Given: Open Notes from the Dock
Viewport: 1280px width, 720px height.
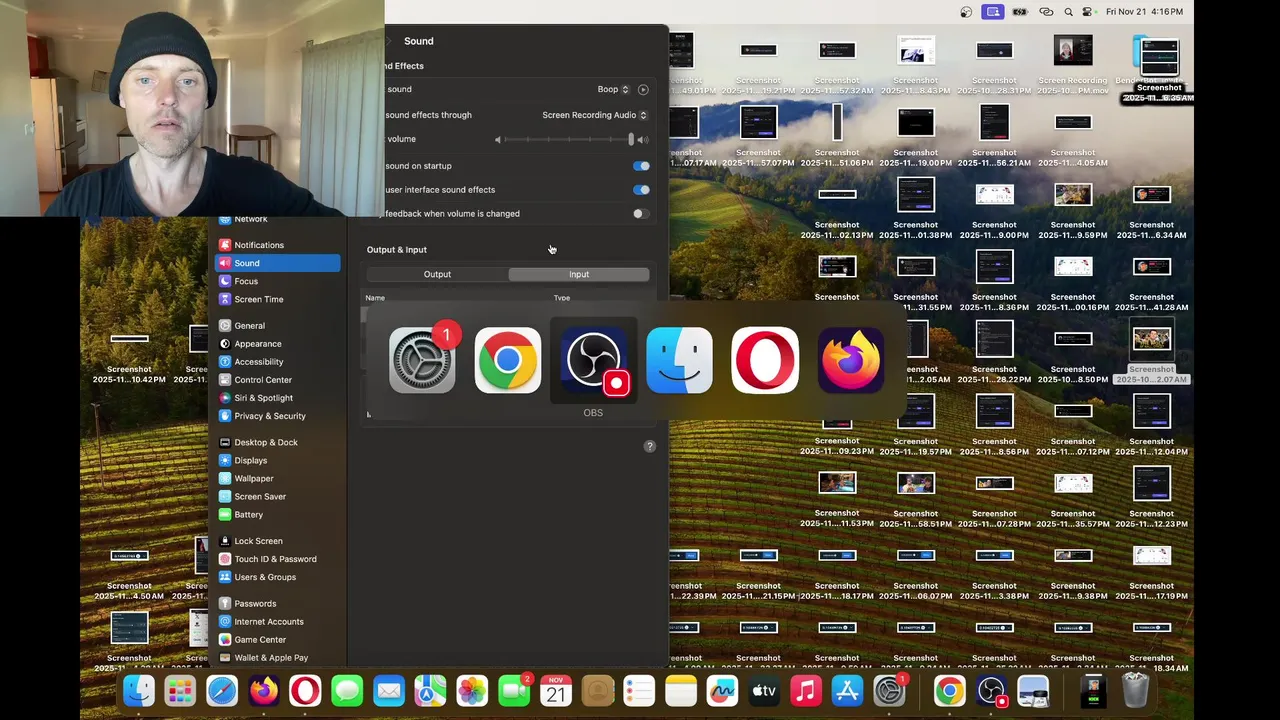Looking at the screenshot, I should [x=681, y=691].
